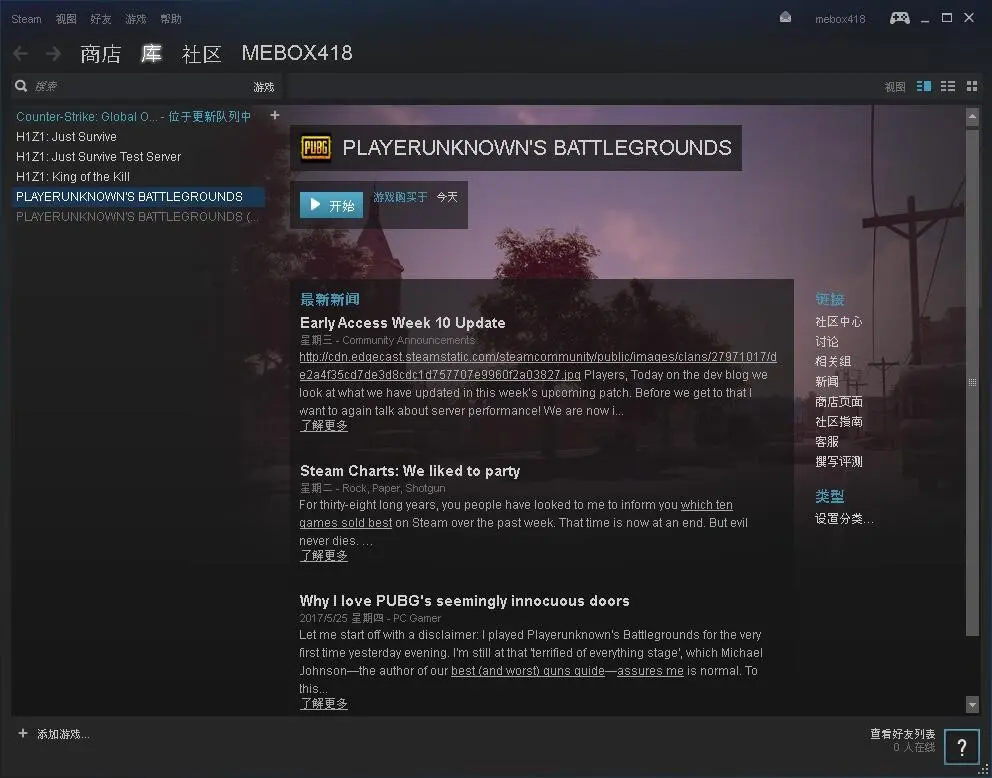This screenshot has height=778, width=992.
Task: Click 'best (and worst) guns guide' link
Action: click(528, 670)
